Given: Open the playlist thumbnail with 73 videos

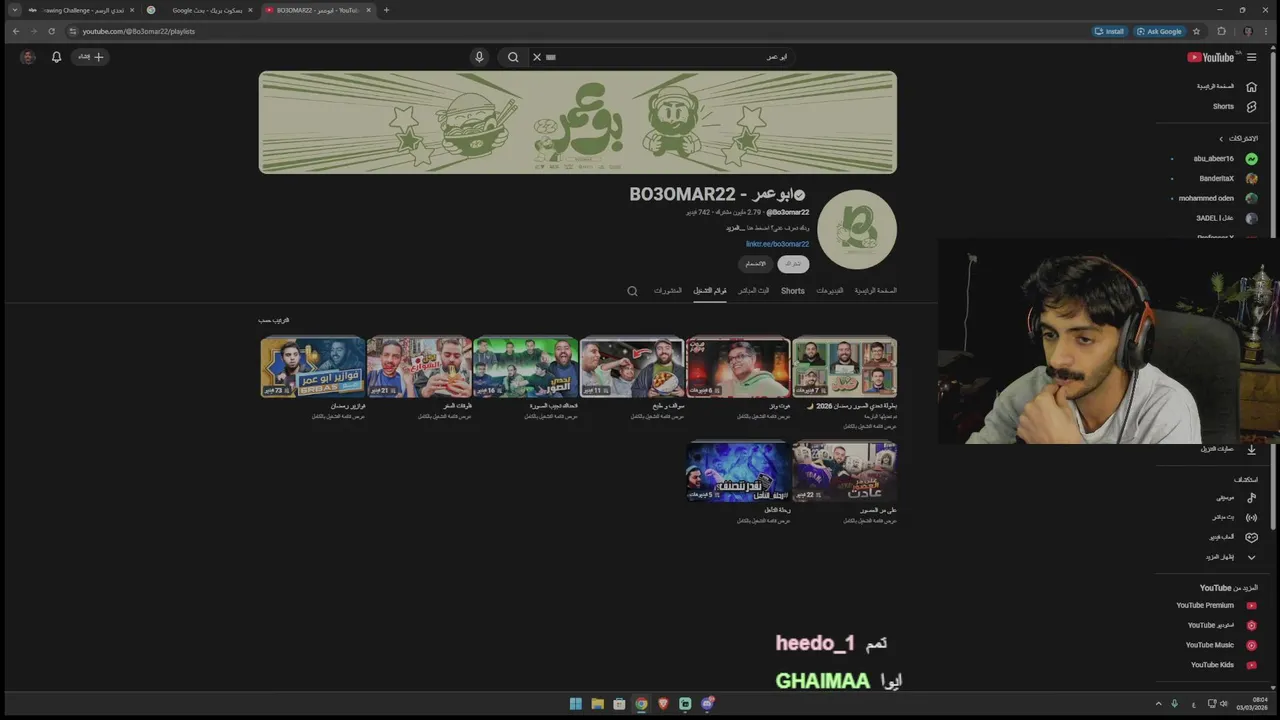Looking at the screenshot, I should 313,368.
